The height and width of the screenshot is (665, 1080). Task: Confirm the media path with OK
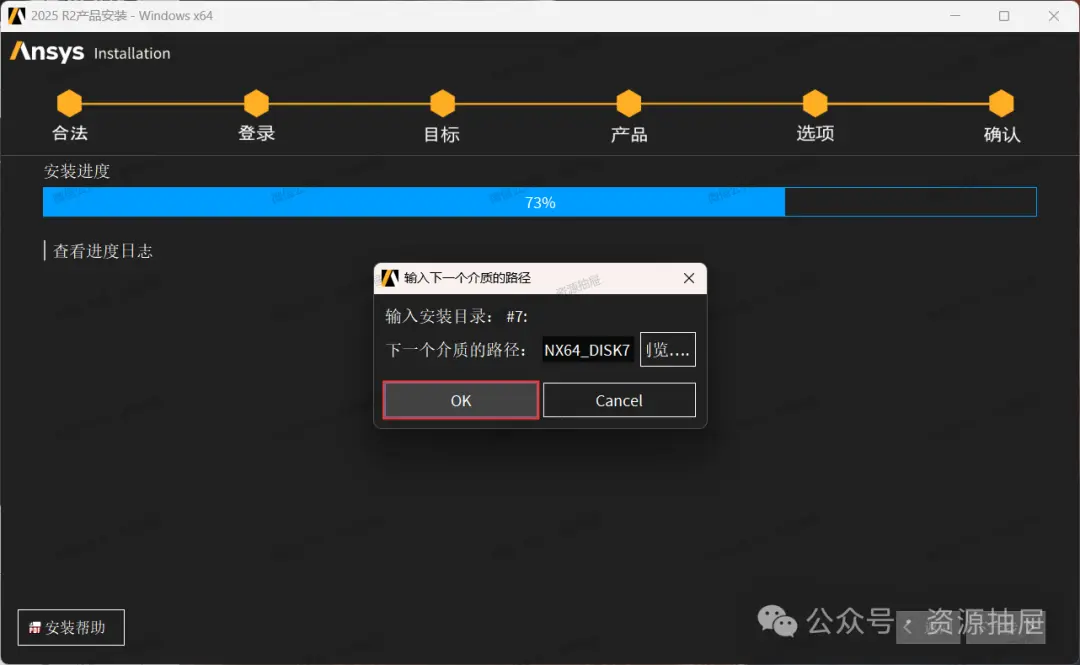pyautogui.click(x=461, y=400)
